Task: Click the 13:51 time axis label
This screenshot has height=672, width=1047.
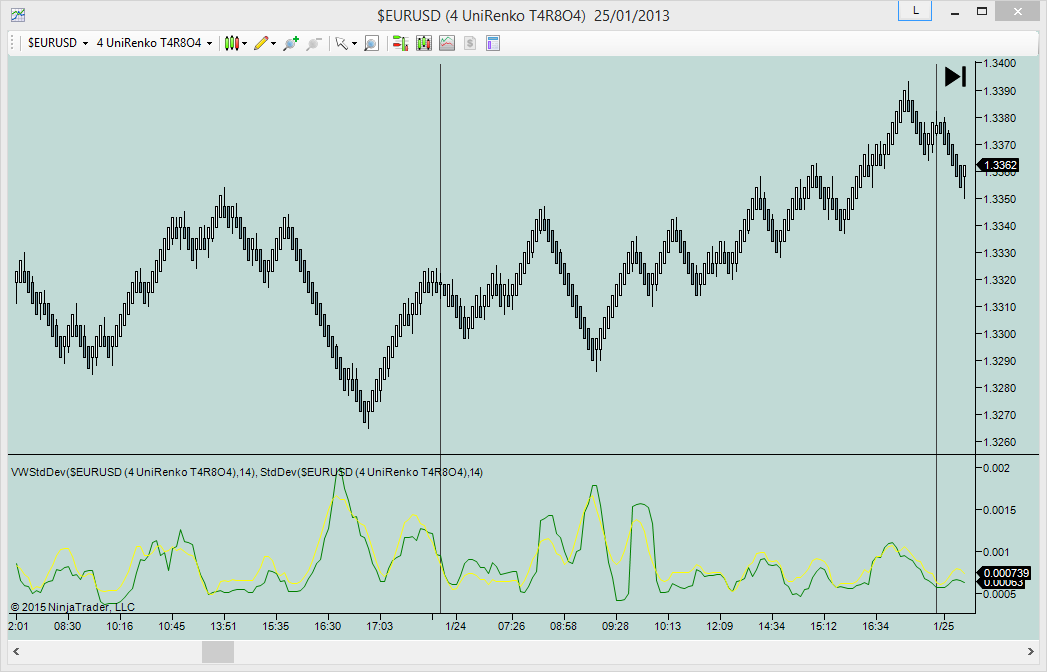Action: pyautogui.click(x=224, y=627)
